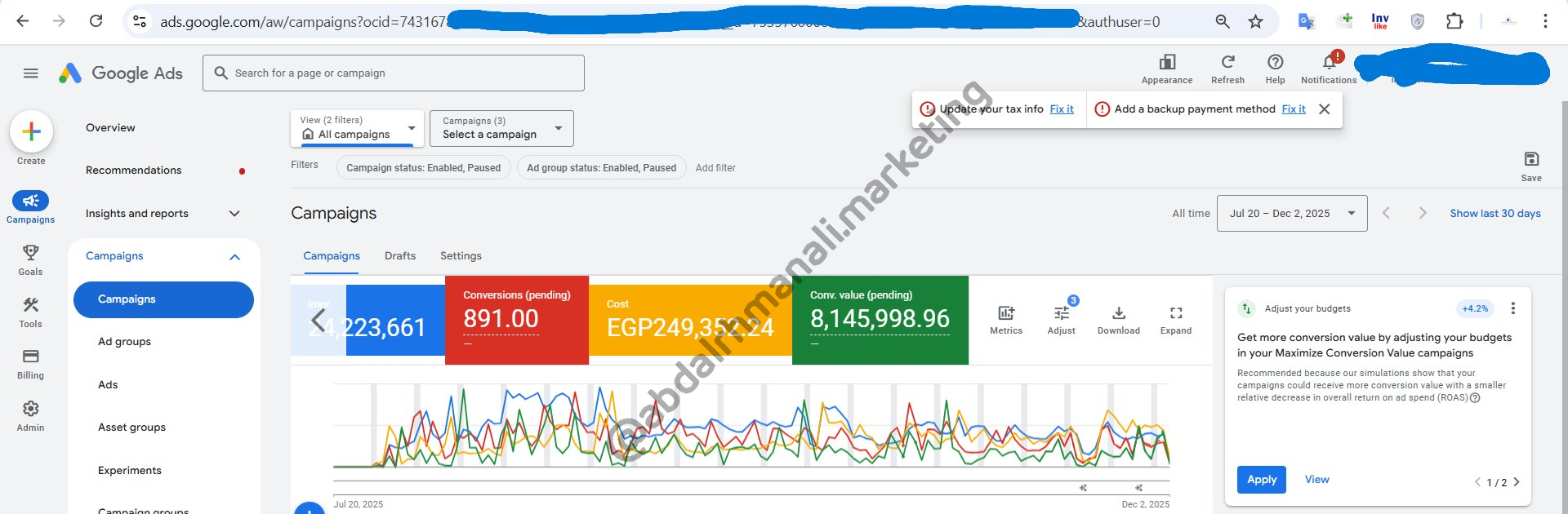
Task: Click the Create plus button
Action: [31, 131]
